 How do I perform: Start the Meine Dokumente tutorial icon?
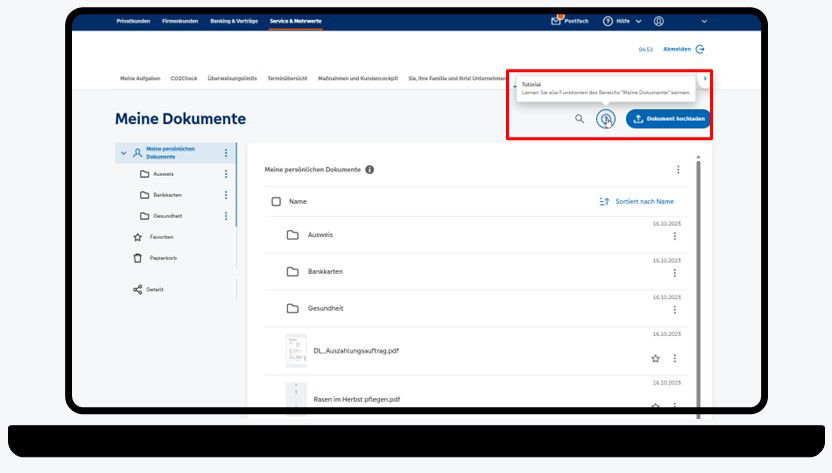(605, 119)
